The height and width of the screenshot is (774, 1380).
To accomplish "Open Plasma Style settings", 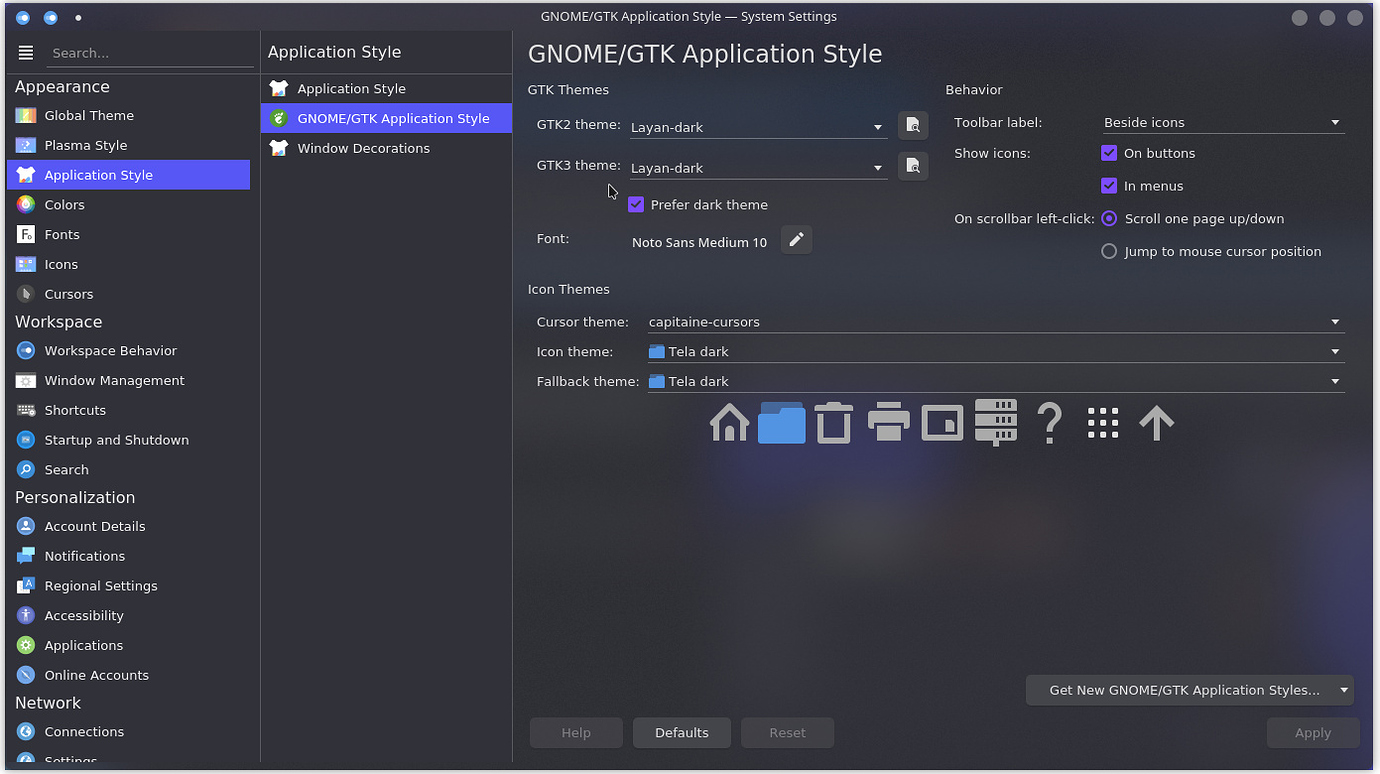I will click(x=128, y=145).
